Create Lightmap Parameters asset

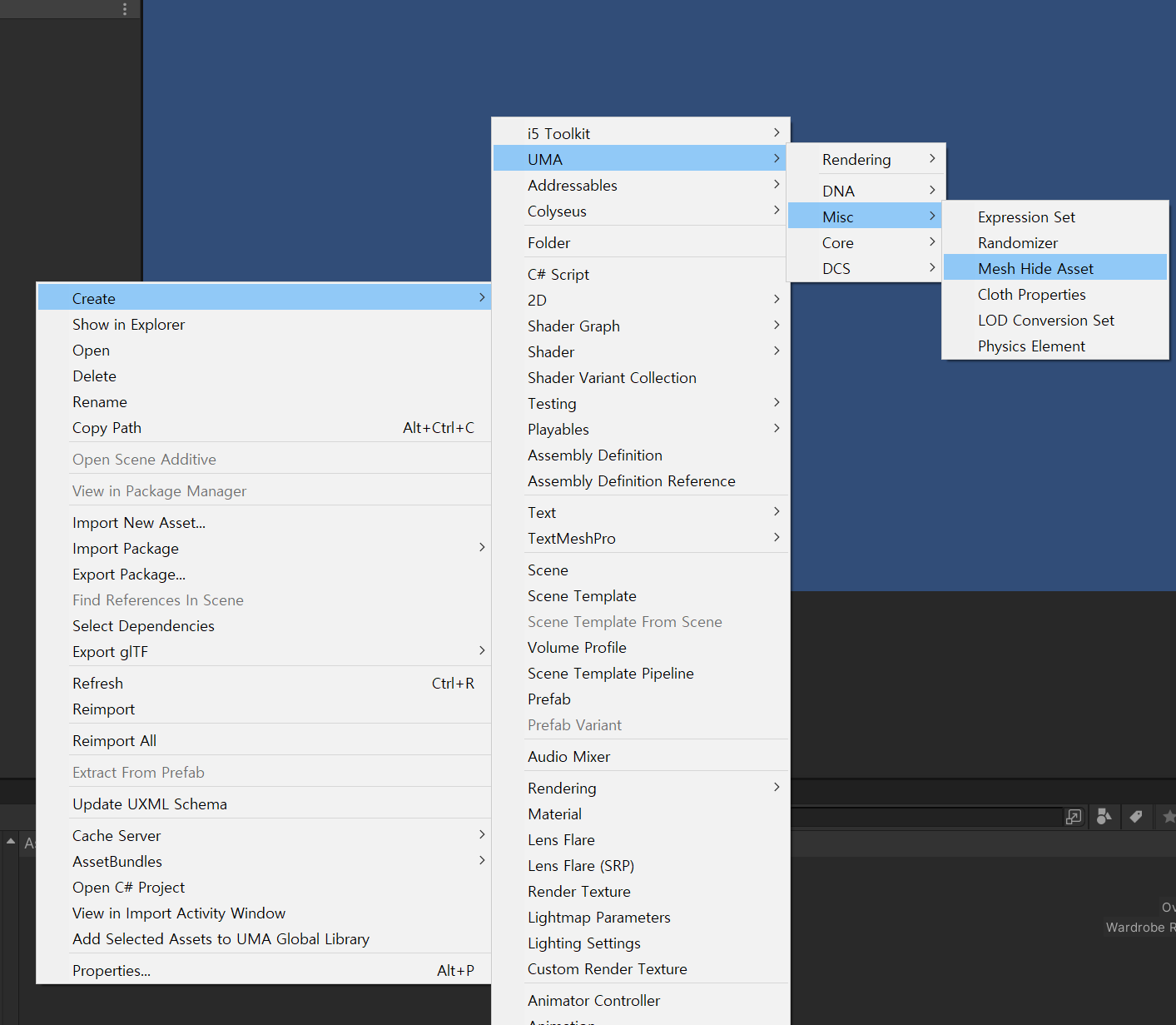coord(640,917)
